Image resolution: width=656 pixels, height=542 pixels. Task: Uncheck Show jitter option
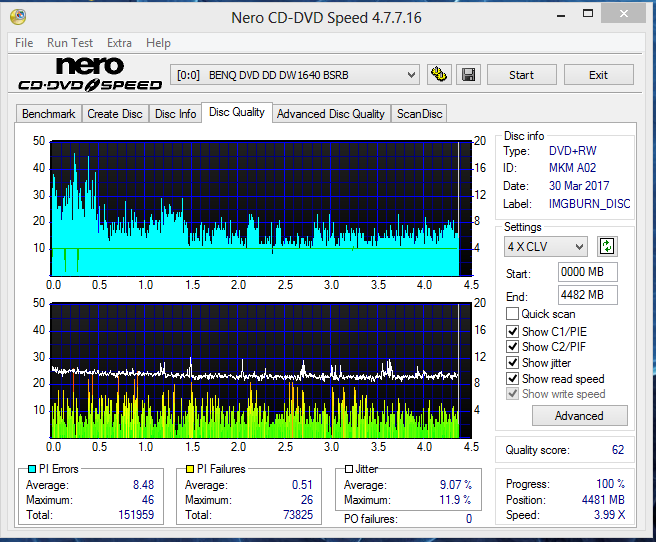(x=512, y=363)
